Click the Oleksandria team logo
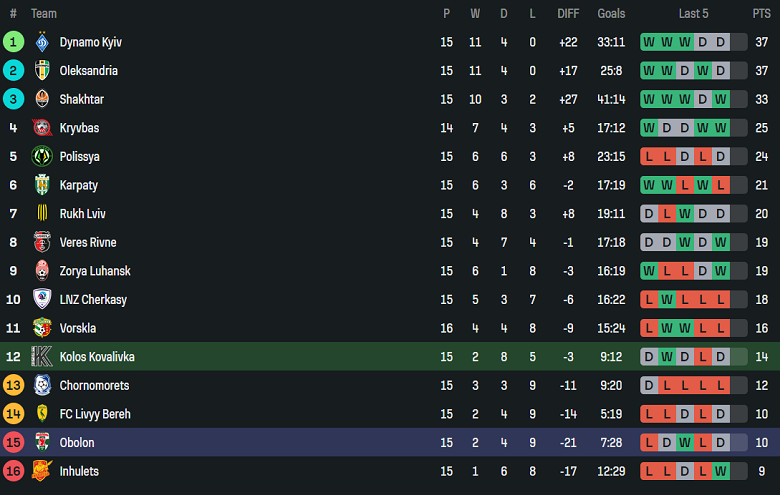 [42, 71]
